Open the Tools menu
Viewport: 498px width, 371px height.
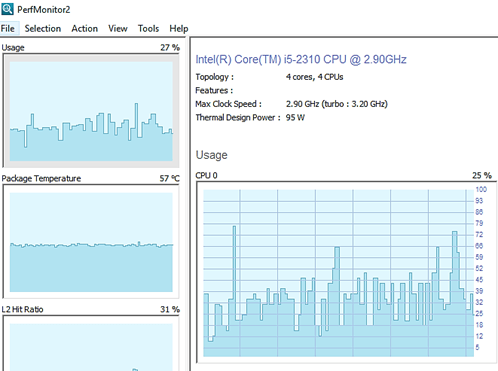tap(148, 29)
